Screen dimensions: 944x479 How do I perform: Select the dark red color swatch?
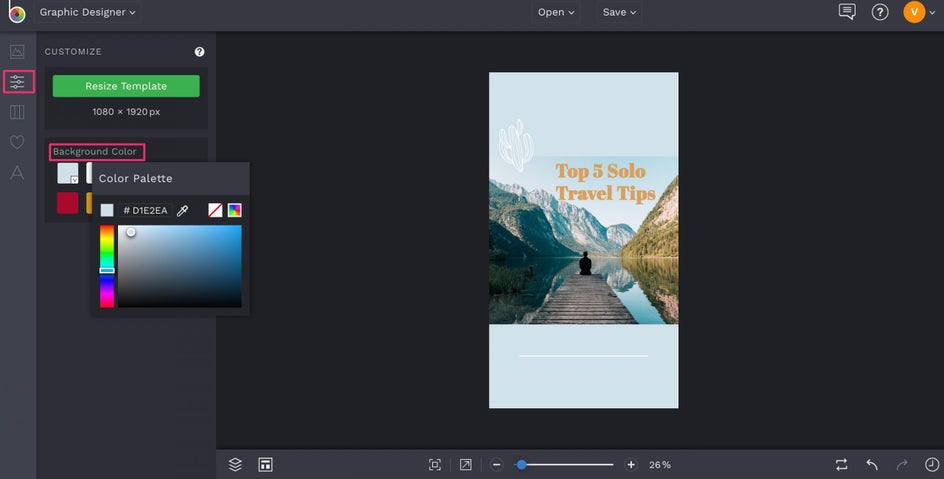tap(67, 203)
